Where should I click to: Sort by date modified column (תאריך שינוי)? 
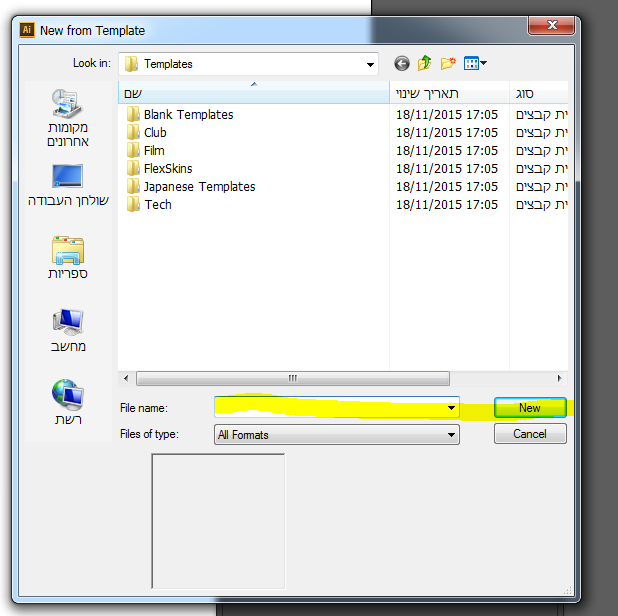(x=449, y=93)
